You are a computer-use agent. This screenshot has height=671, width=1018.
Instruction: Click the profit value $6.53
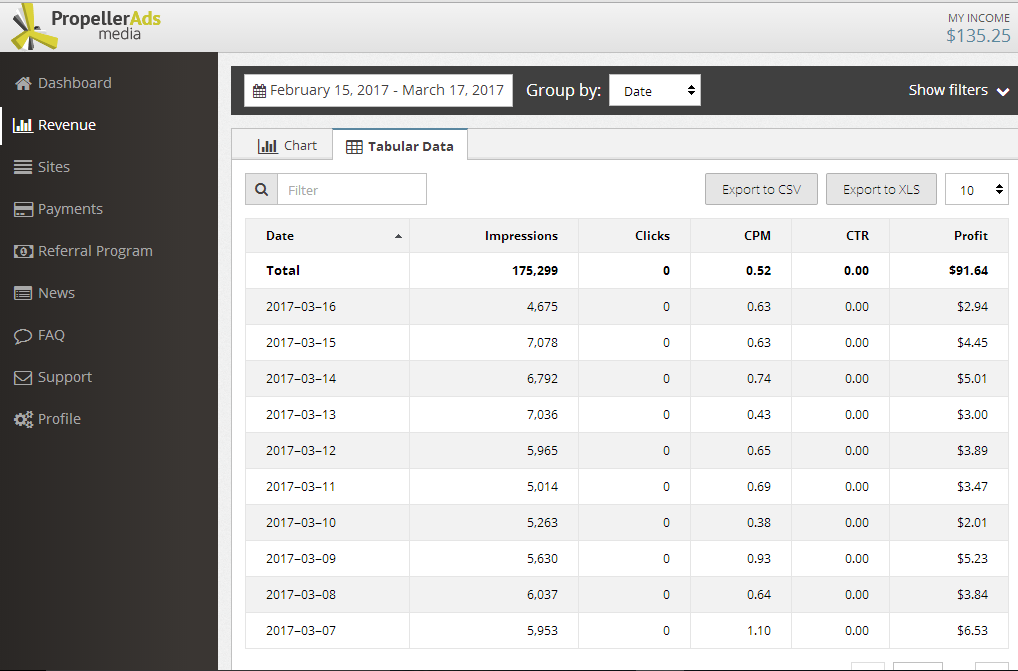coord(972,631)
